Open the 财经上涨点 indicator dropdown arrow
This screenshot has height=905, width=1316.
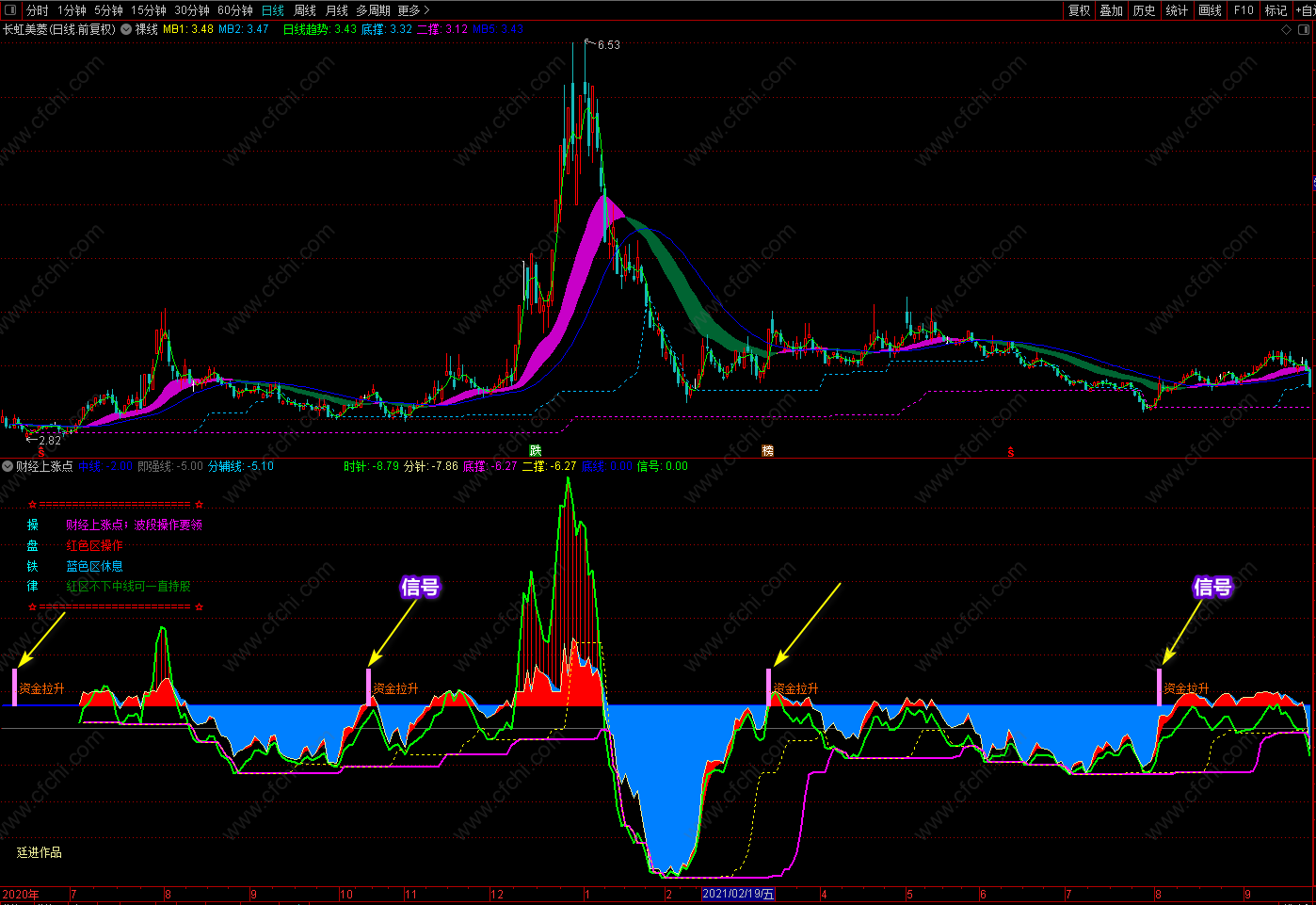click(8, 466)
